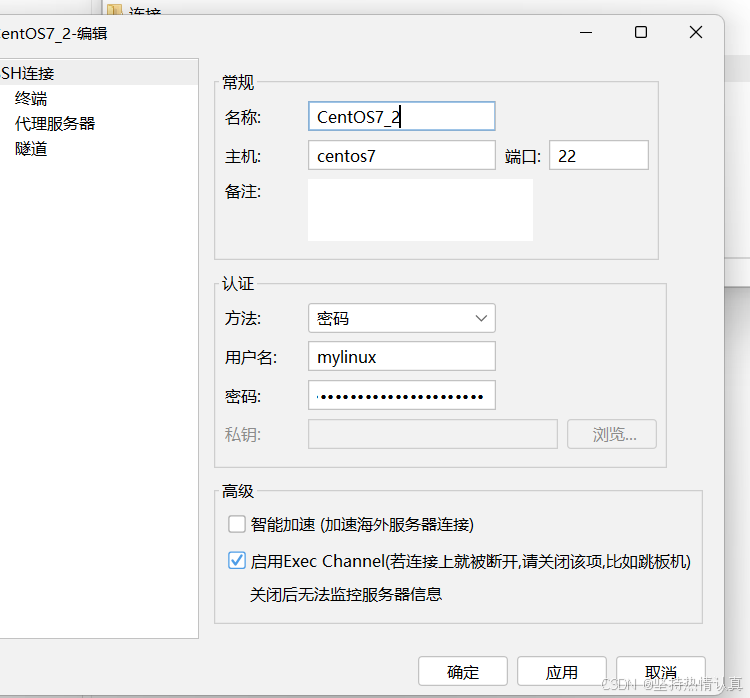Open the 方法 authentication method dropdown
Screen dimensions: 750x698
402,318
